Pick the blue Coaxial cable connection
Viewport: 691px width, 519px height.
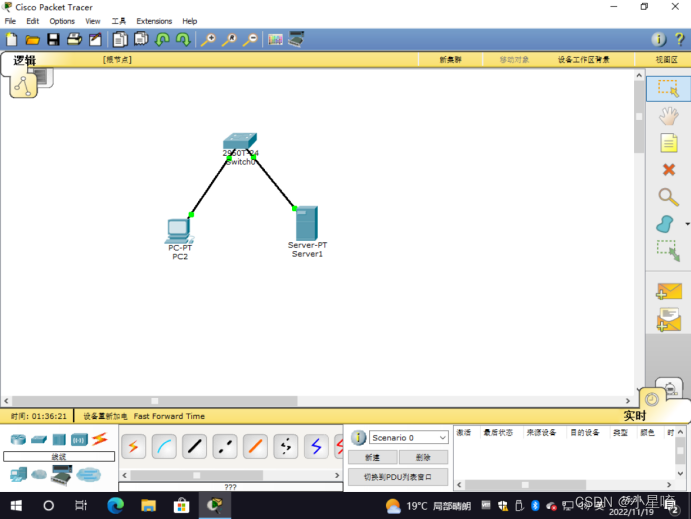pos(316,447)
